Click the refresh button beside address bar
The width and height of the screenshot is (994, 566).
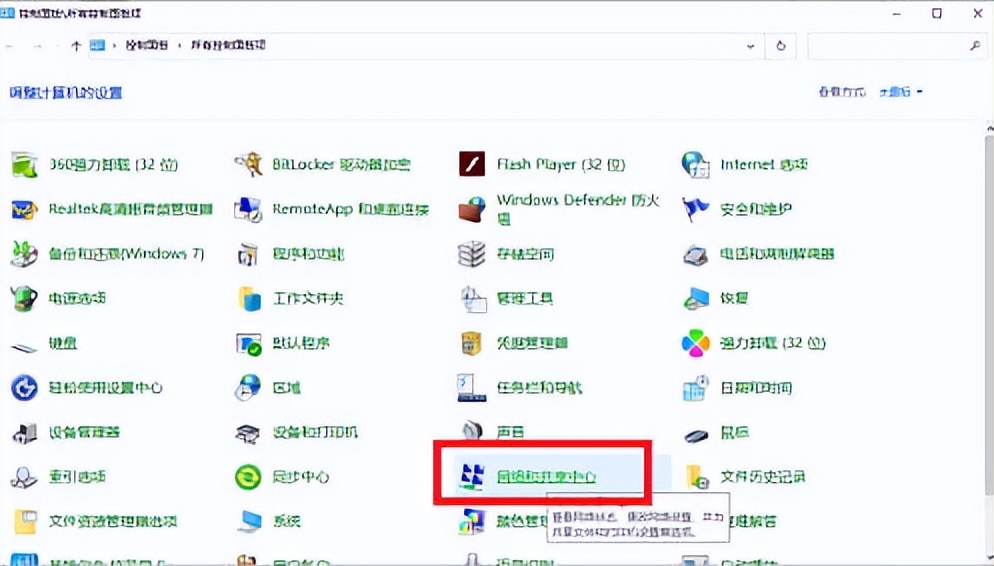pyautogui.click(x=780, y=46)
